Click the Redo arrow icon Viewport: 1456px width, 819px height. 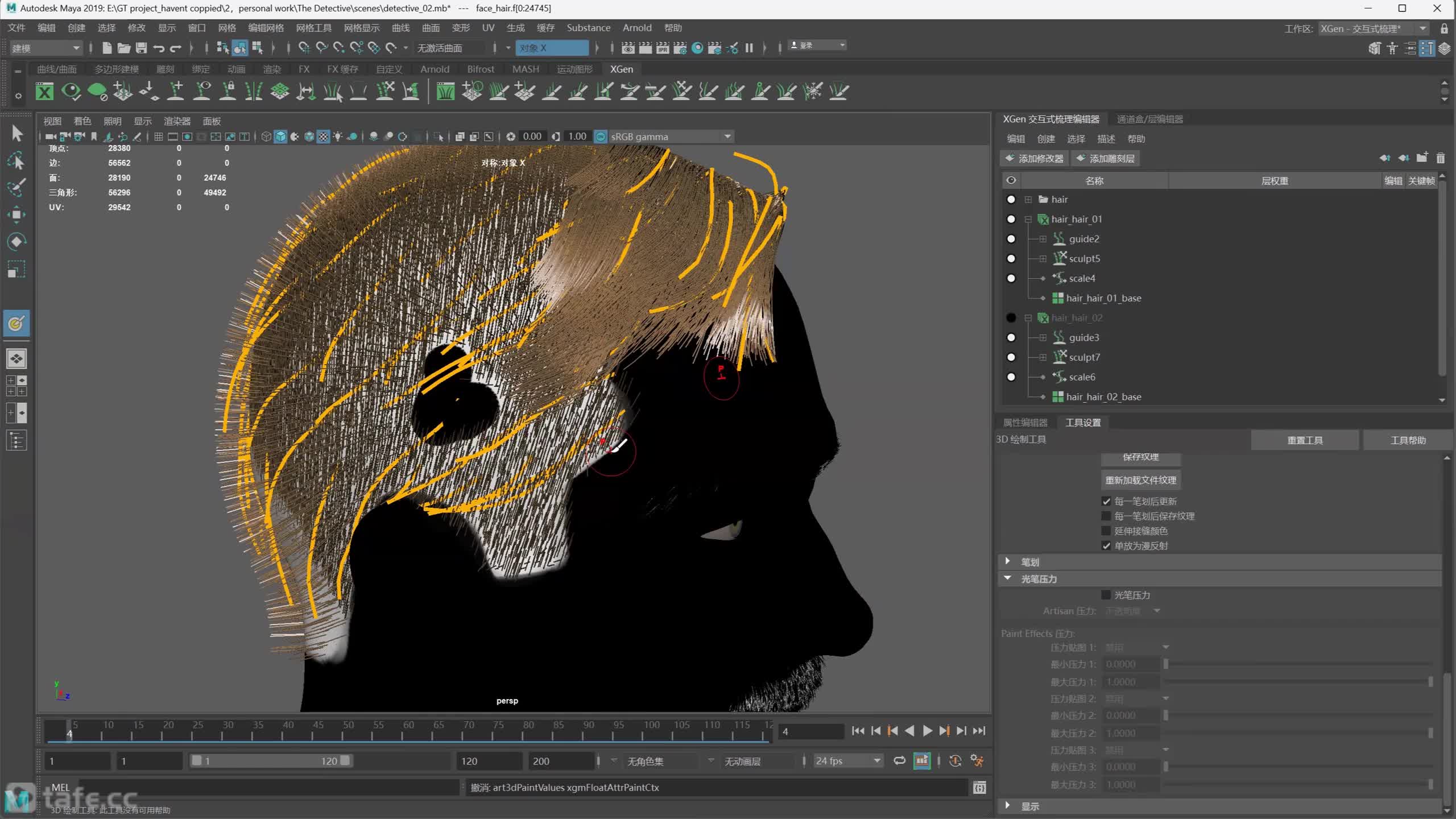pos(176,48)
